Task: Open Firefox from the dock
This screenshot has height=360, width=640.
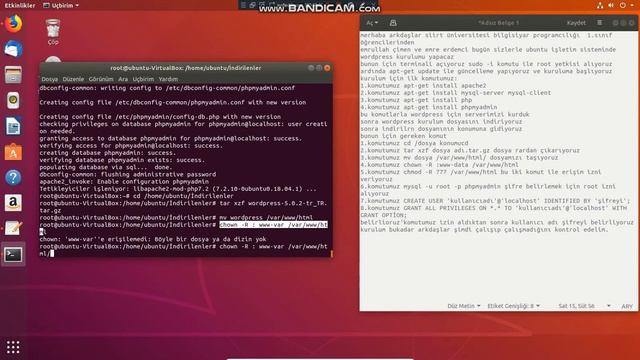Action: point(13,24)
